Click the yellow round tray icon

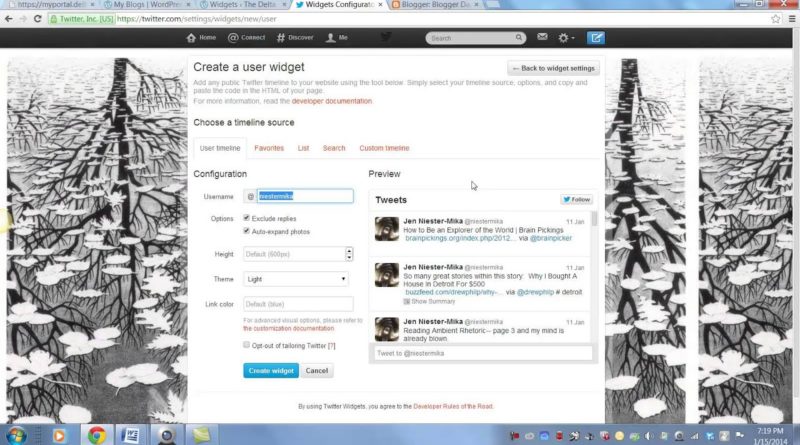click(619, 436)
